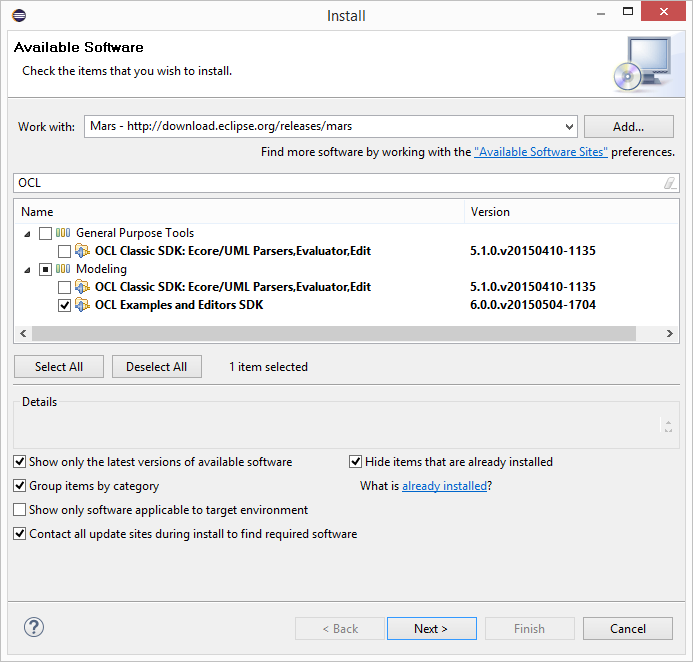Toggle Group items by category checkbox
The width and height of the screenshot is (693, 662).
tap(19, 486)
